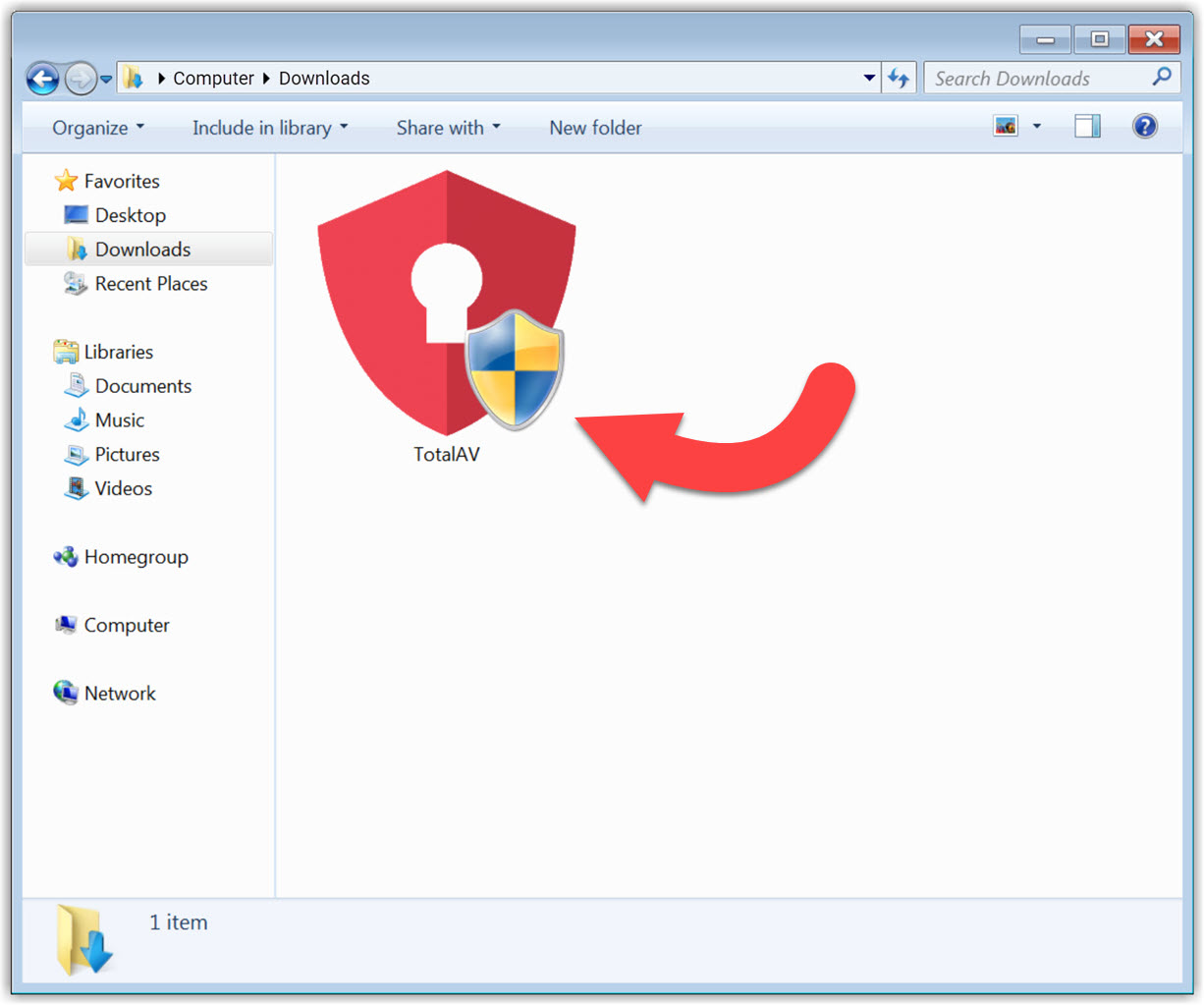Click the Forward navigation arrow

tap(80, 79)
